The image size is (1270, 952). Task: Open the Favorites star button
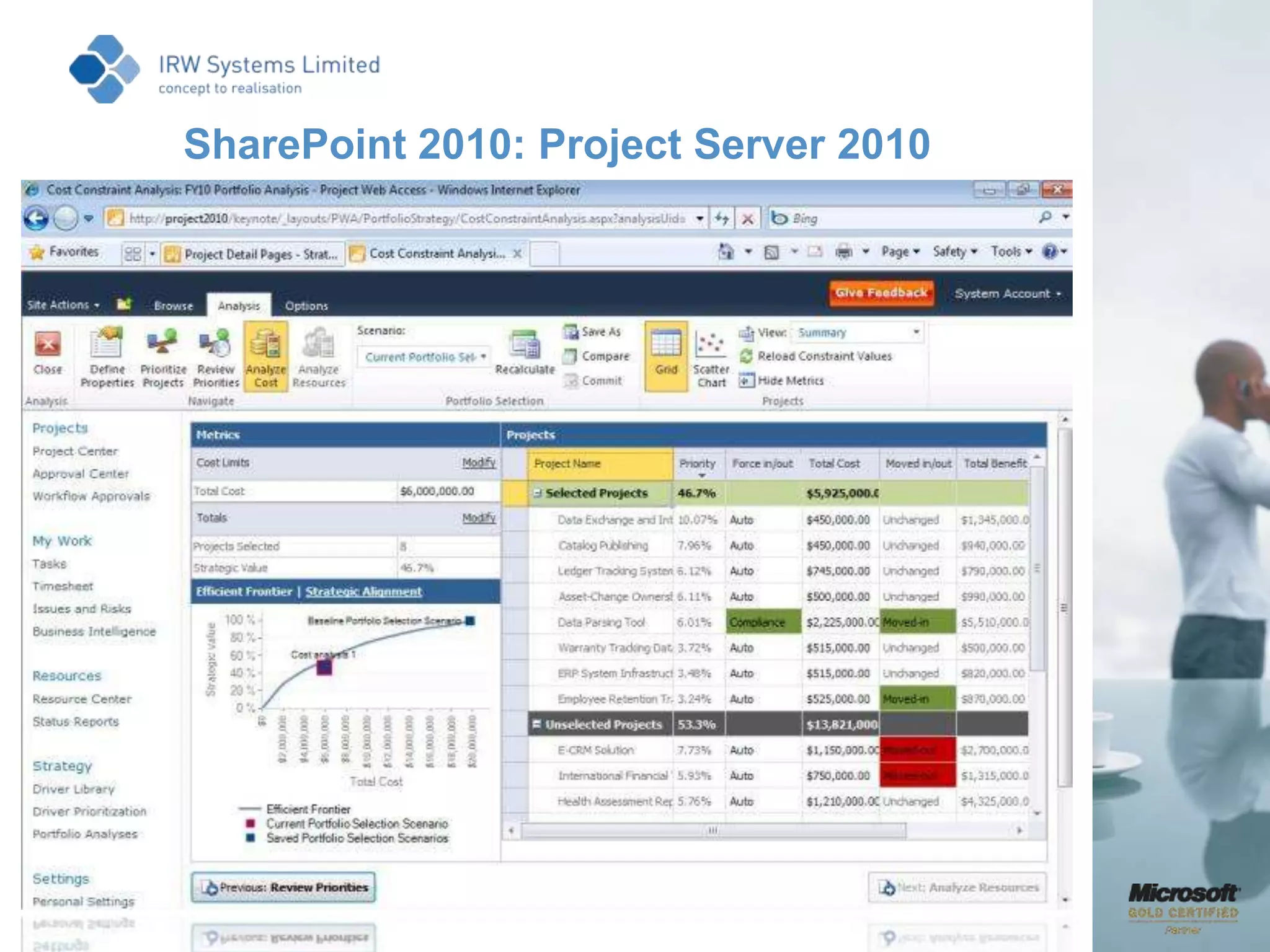(x=64, y=252)
